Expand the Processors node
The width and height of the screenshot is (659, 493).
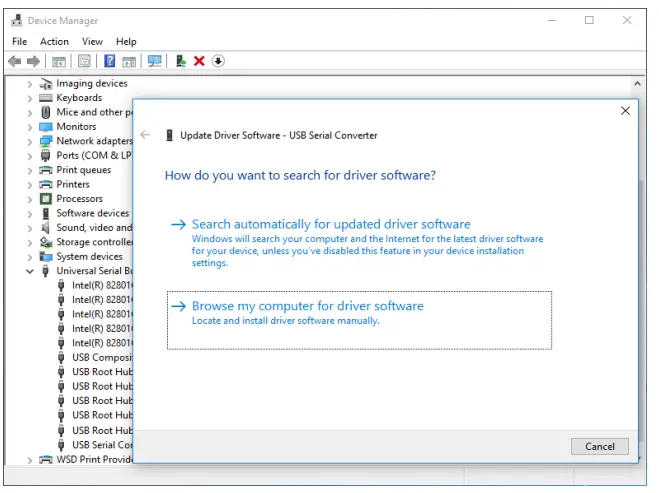point(29,199)
